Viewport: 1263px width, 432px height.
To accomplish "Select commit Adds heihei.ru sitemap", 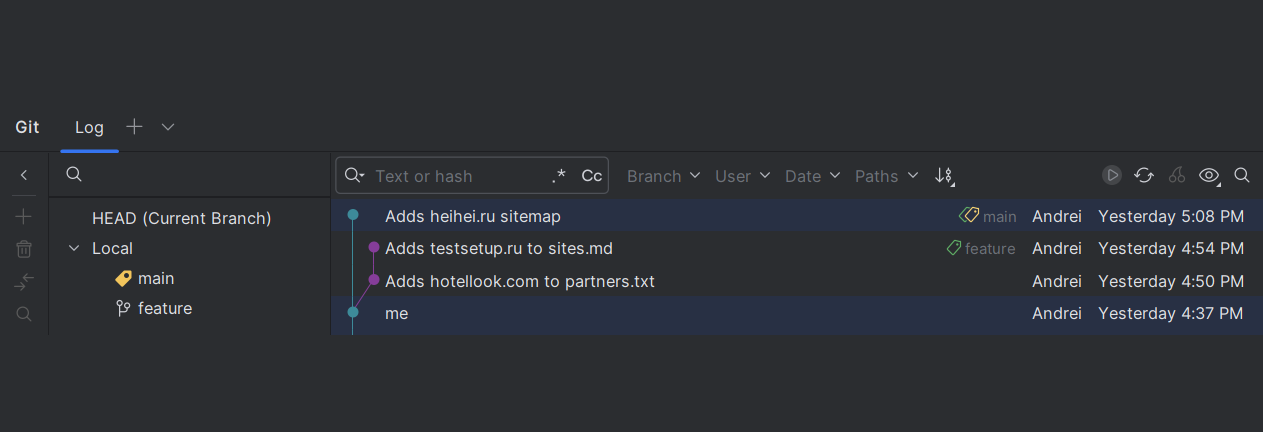I will 473,216.
